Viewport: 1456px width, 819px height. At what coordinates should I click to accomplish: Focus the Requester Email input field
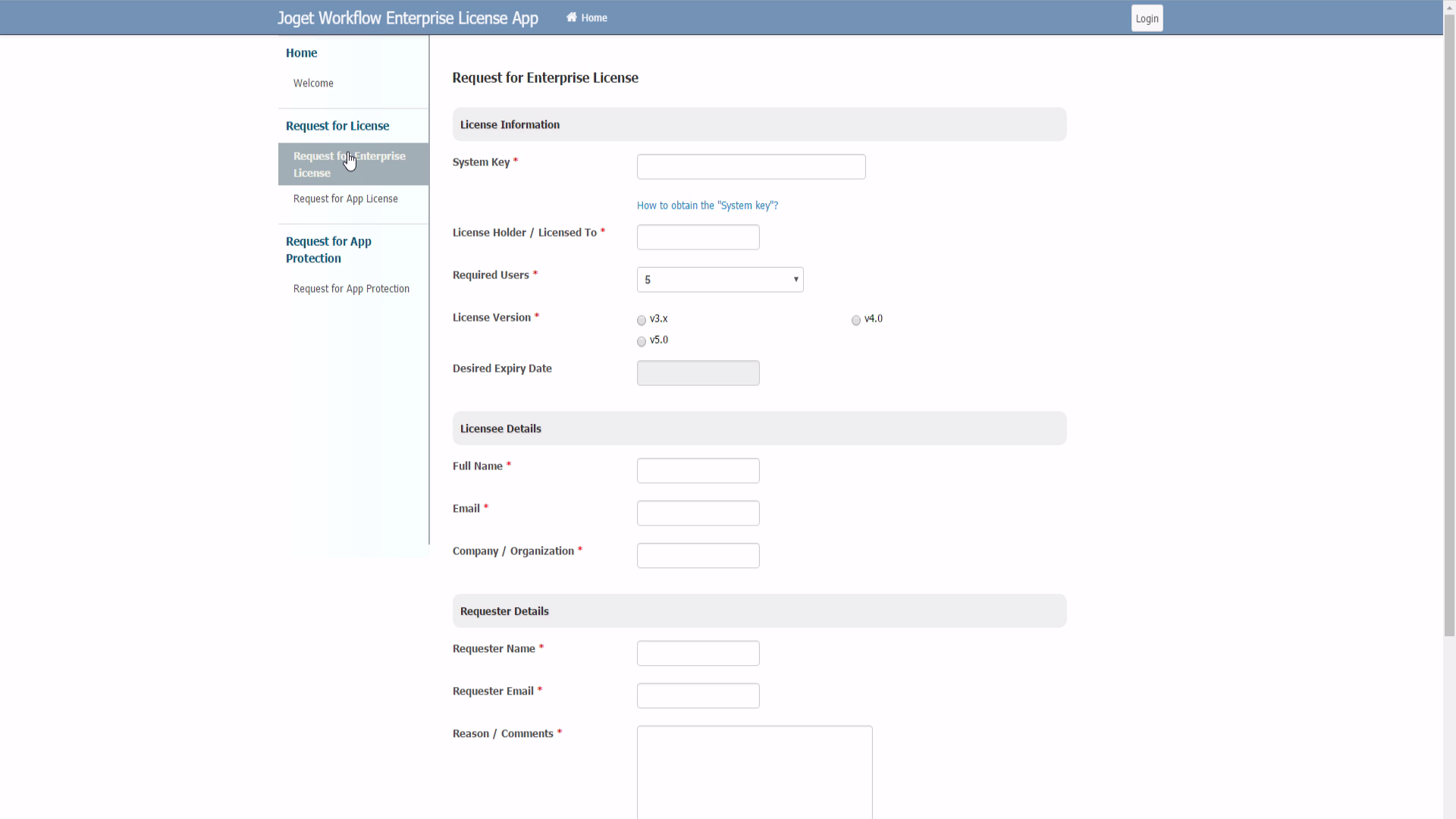pos(698,696)
